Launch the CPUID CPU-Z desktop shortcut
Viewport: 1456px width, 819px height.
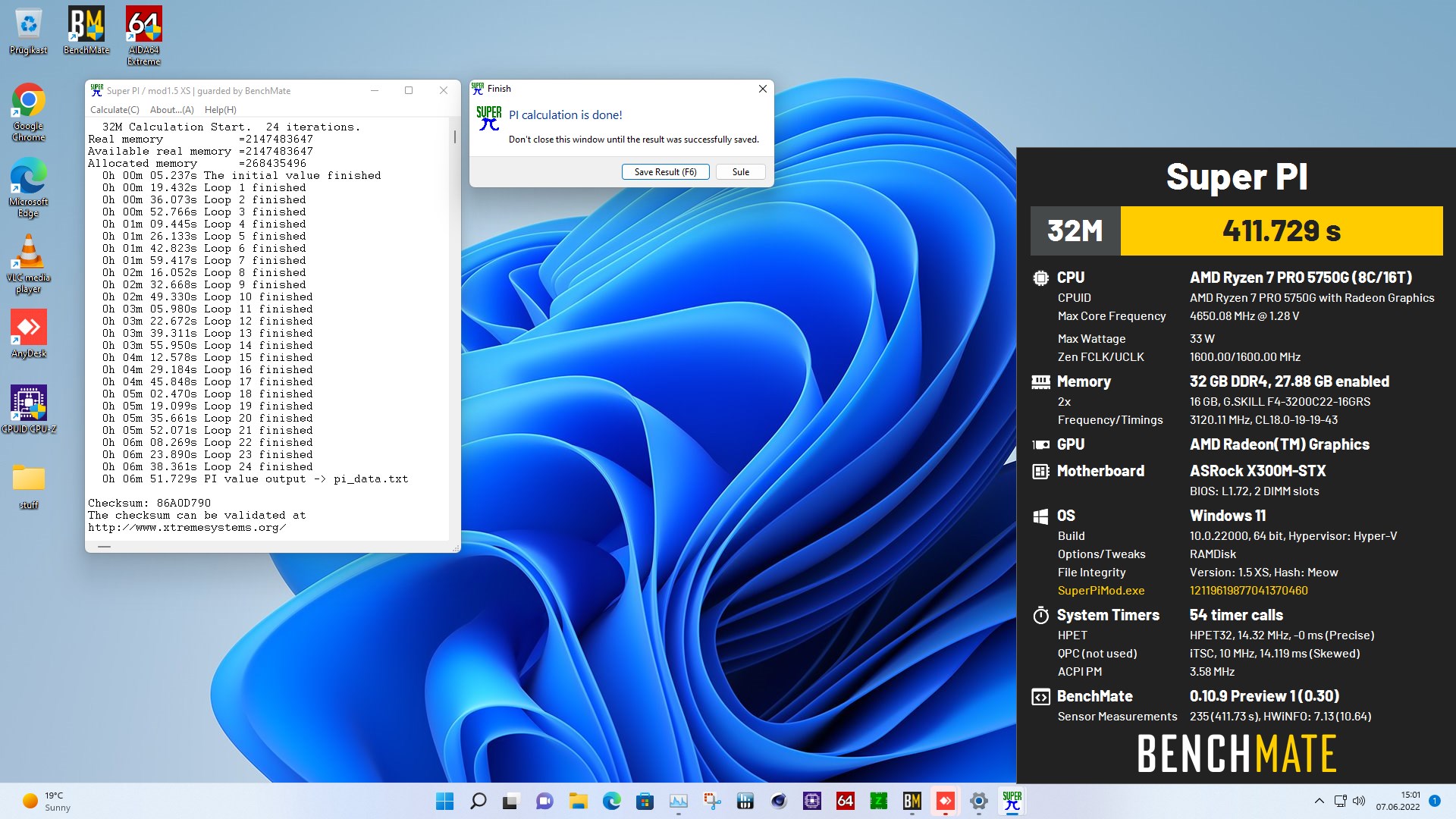pyautogui.click(x=29, y=409)
